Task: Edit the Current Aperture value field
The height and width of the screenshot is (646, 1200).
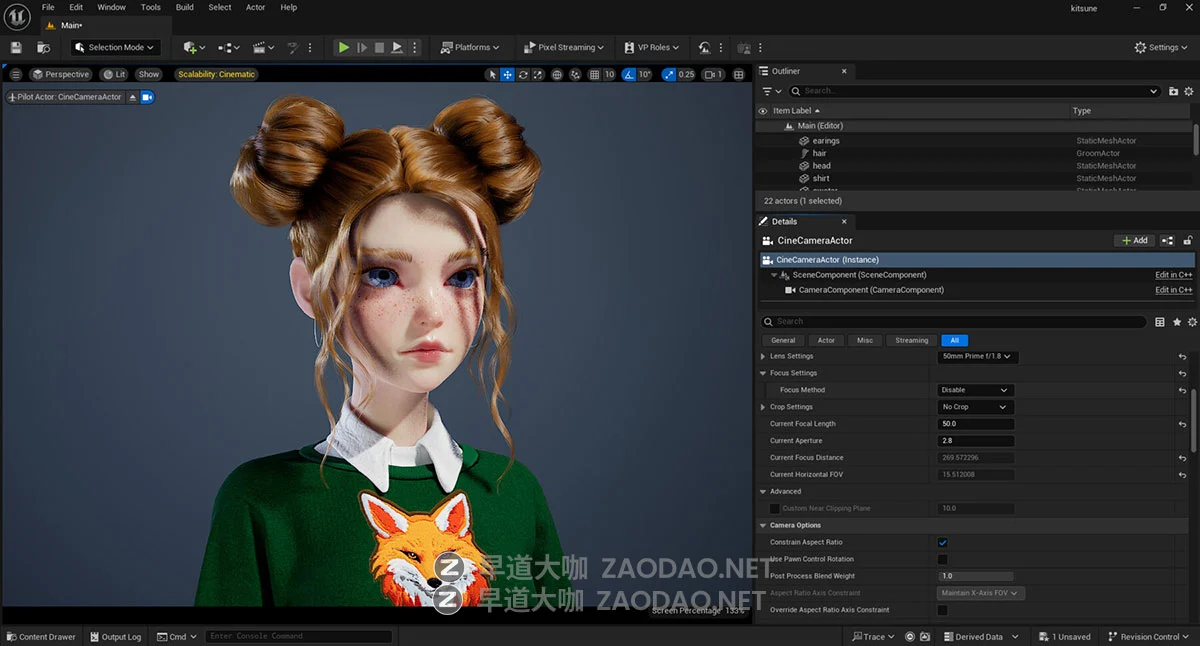Action: [975, 440]
